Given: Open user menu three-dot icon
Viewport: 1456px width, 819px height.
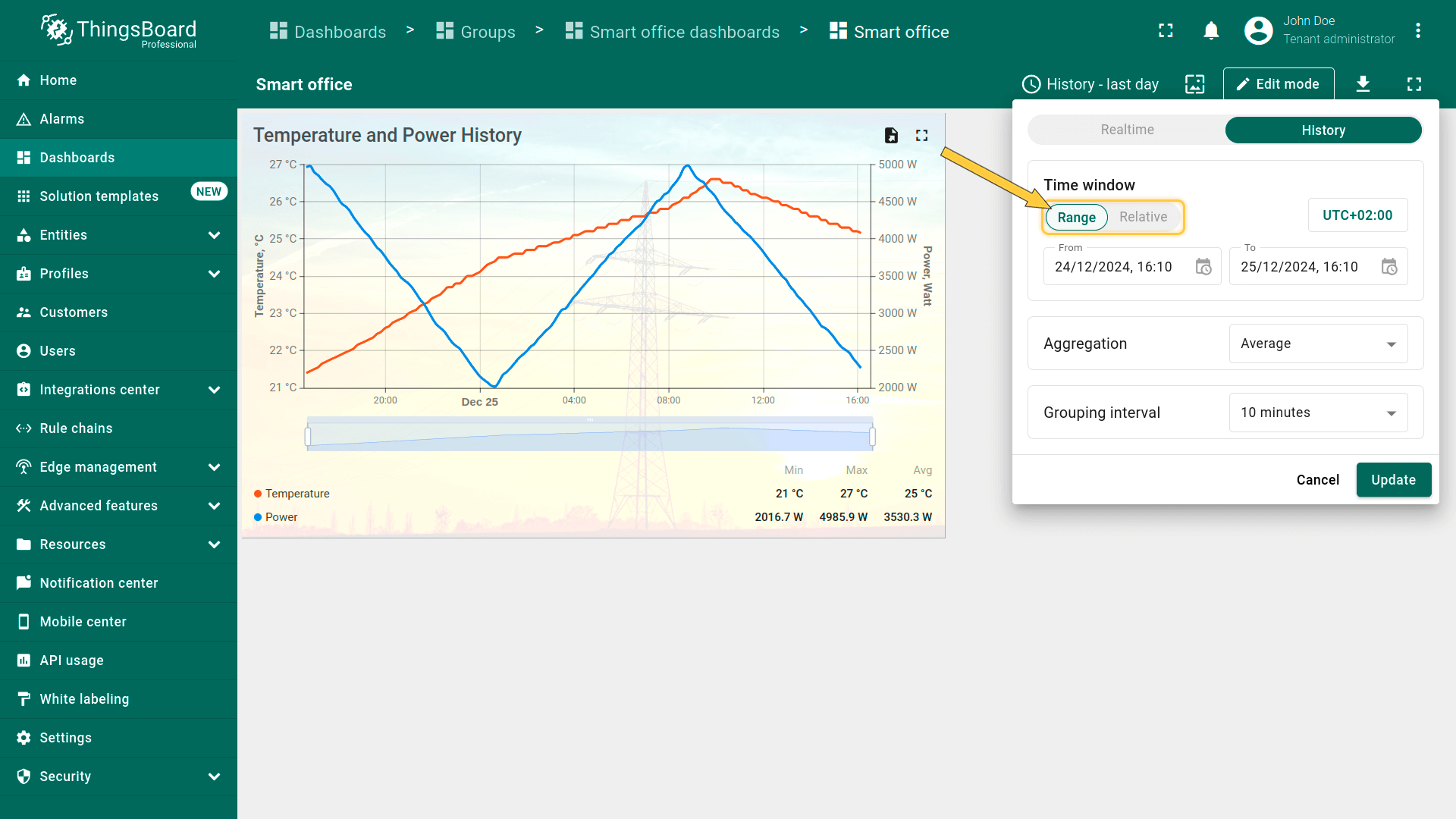Looking at the screenshot, I should 1417,31.
